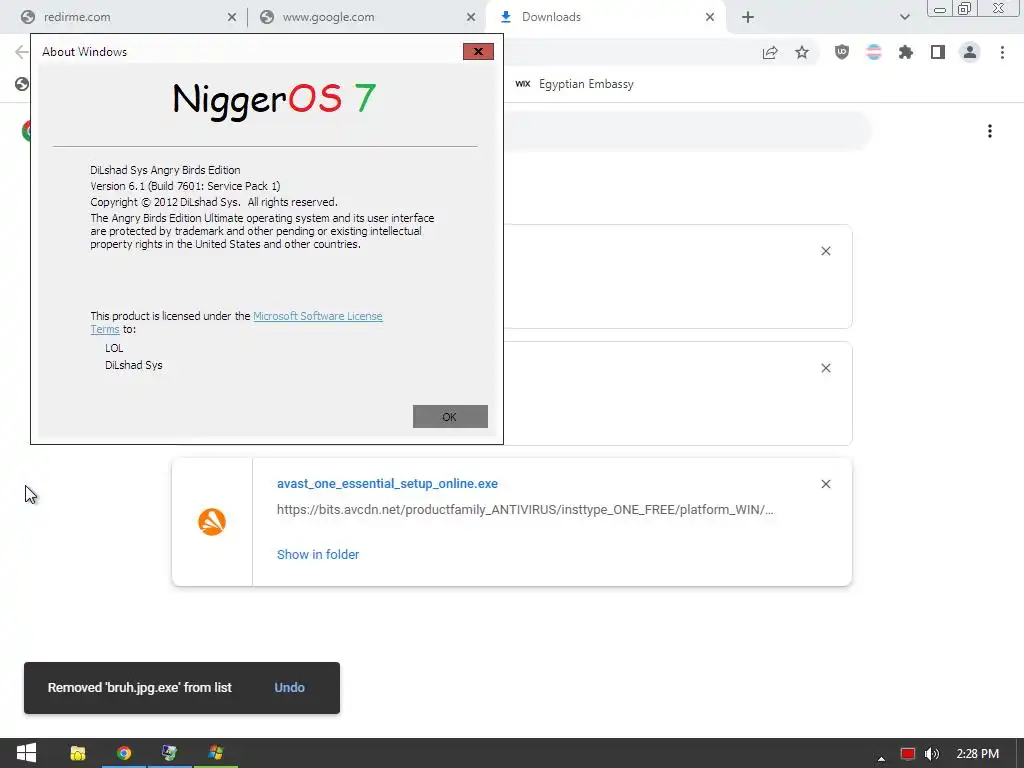
Task: Click the downloads search field
Action: coord(686,131)
